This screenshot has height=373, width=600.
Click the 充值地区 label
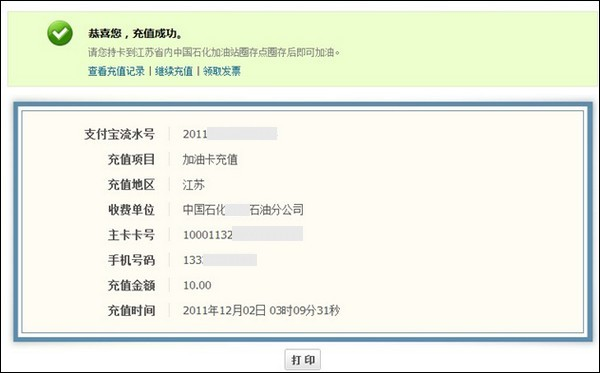tap(131, 185)
